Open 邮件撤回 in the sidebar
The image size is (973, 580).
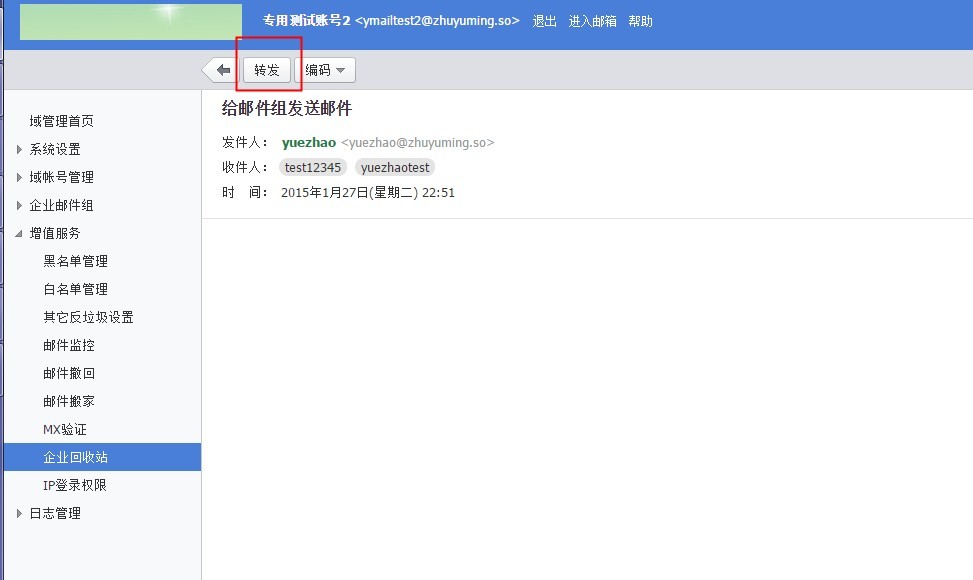[x=69, y=373]
